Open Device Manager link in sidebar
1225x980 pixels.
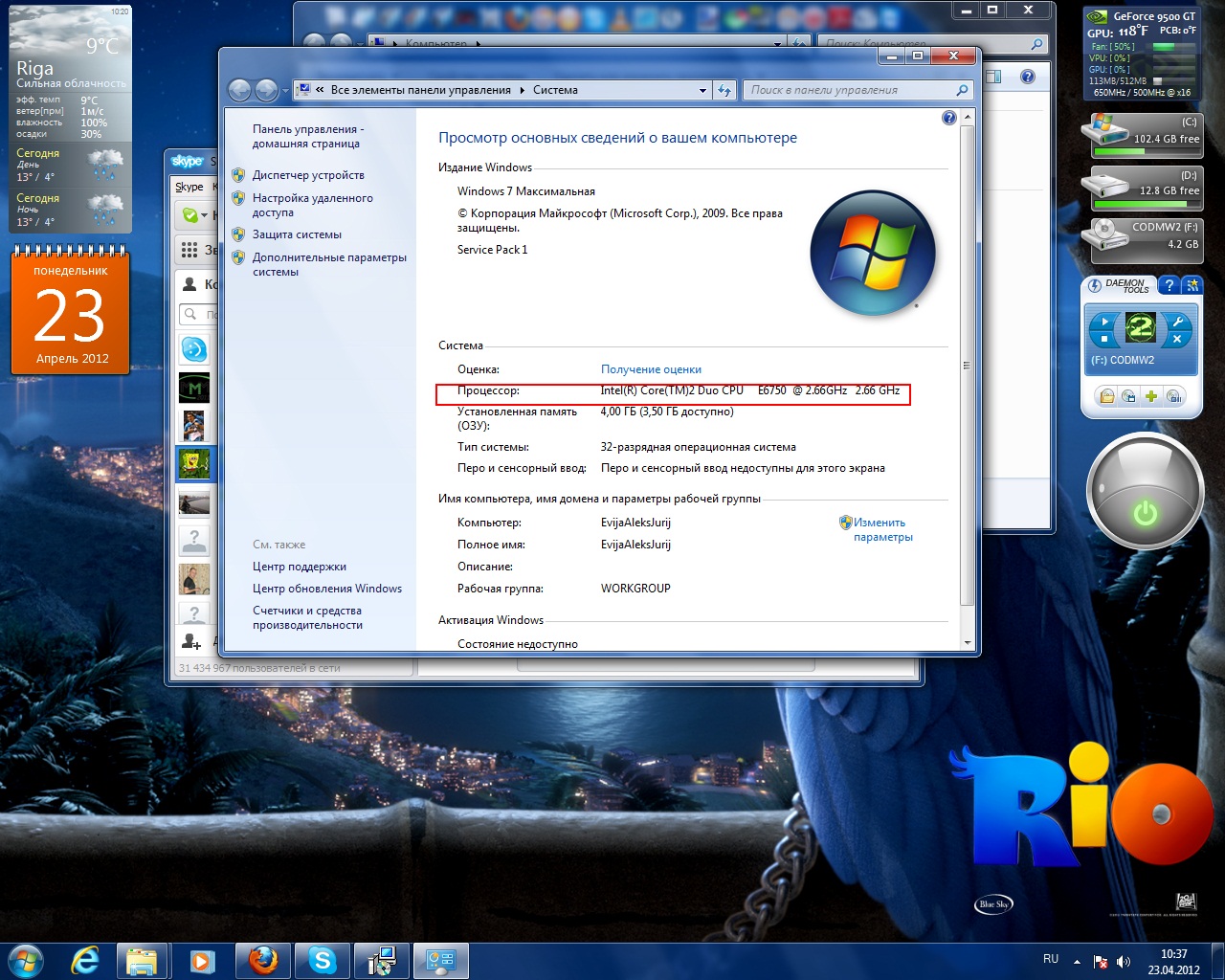coord(308,175)
